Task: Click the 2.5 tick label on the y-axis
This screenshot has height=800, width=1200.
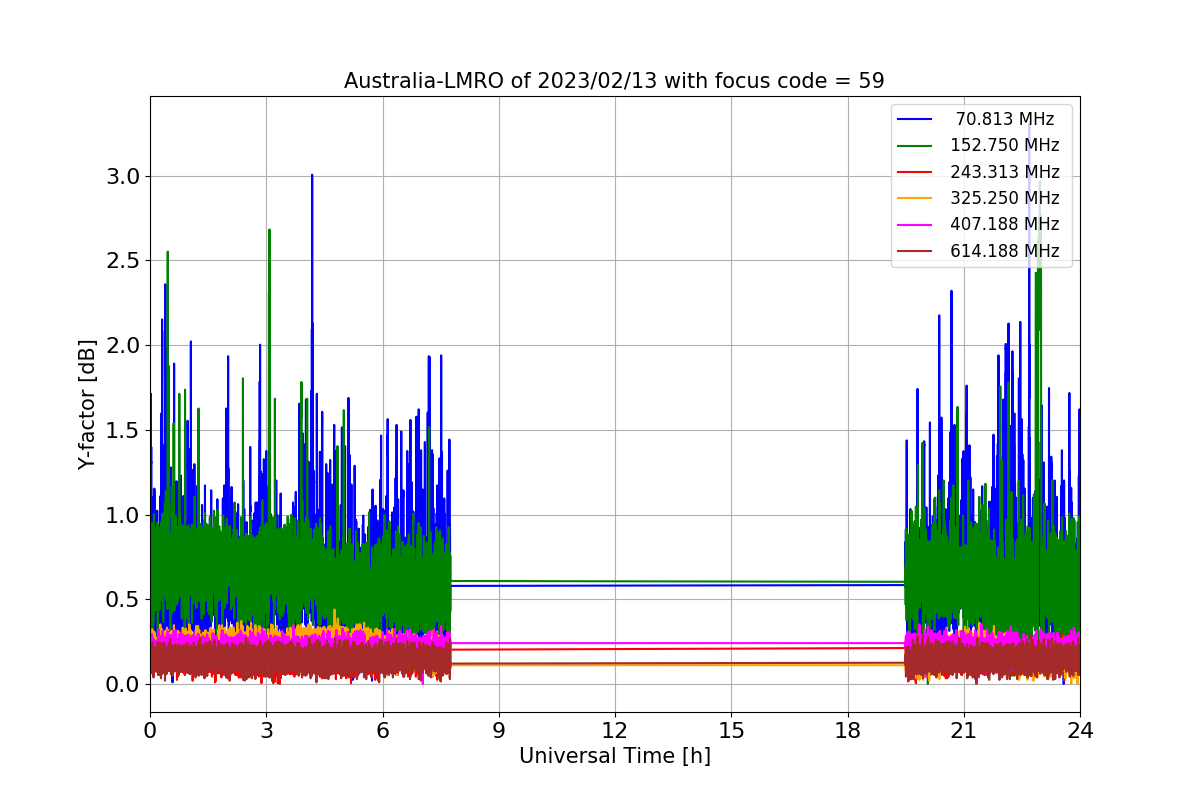Action: click(121, 261)
